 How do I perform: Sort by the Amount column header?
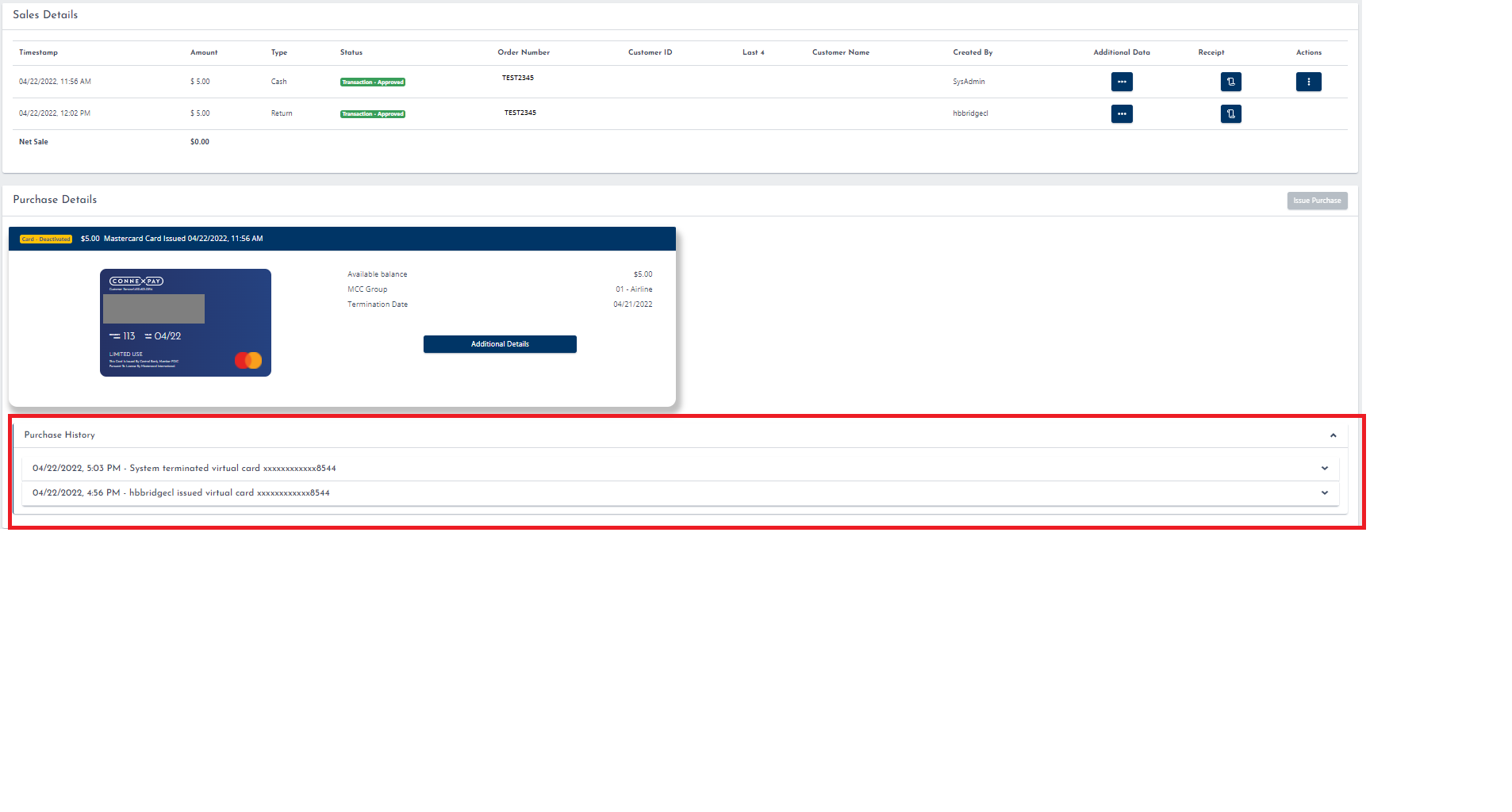click(x=204, y=52)
